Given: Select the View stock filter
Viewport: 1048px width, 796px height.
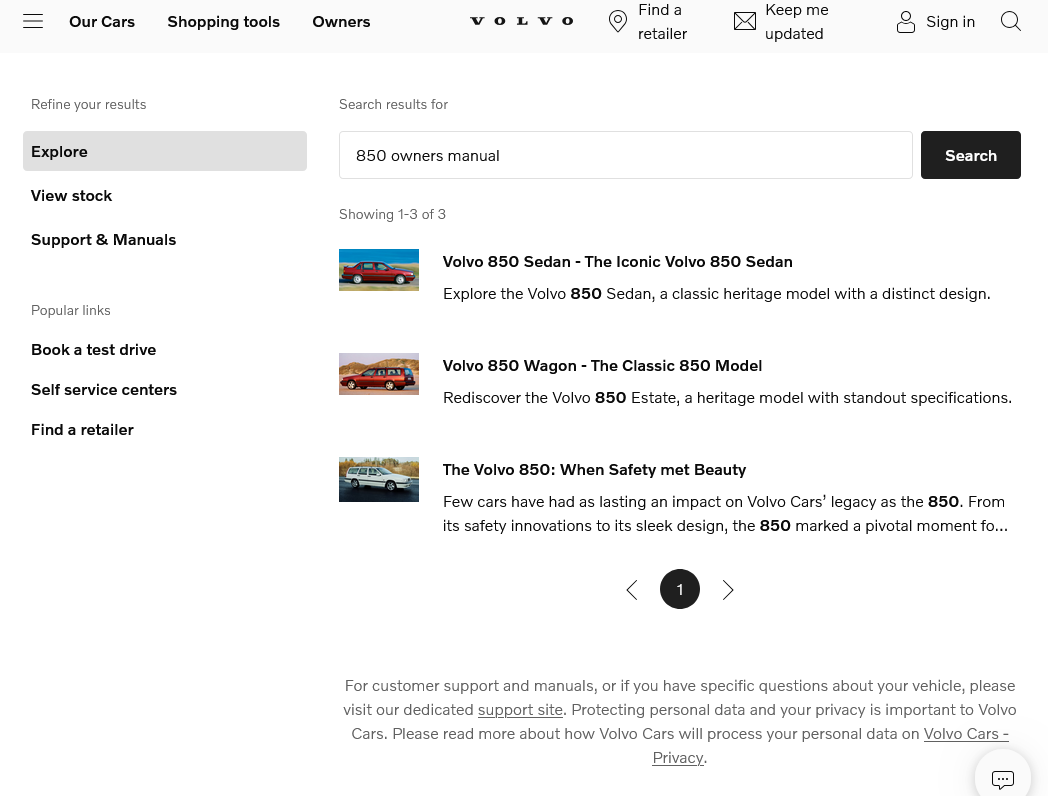Looking at the screenshot, I should pyautogui.click(x=72, y=196).
